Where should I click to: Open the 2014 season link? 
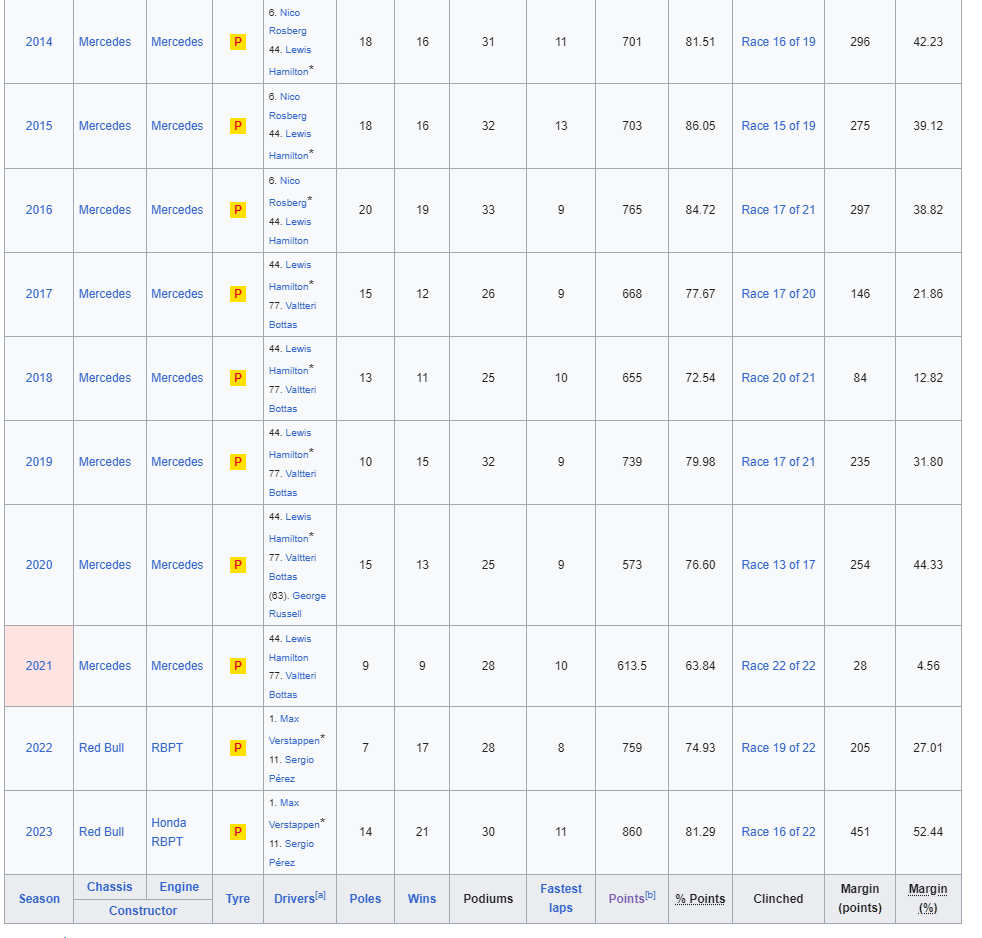click(39, 42)
